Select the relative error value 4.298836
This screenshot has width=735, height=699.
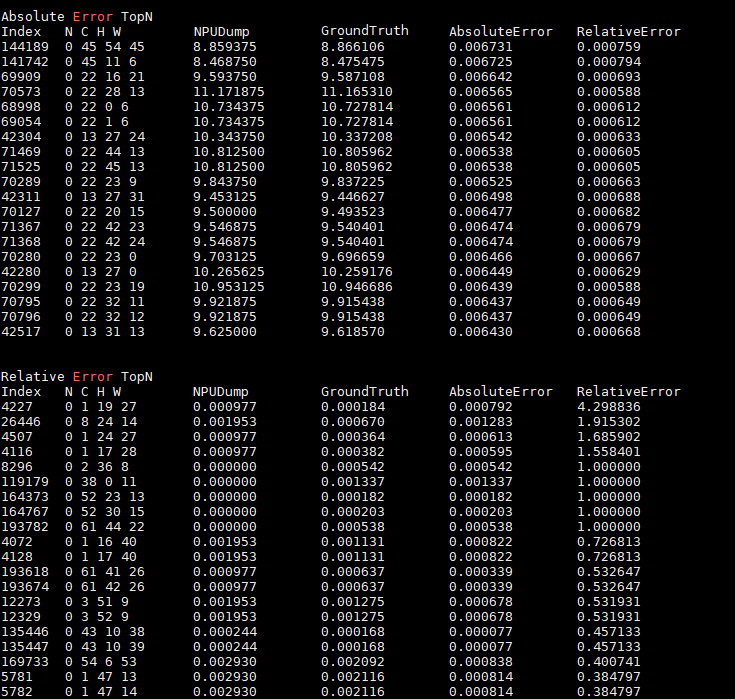point(609,406)
